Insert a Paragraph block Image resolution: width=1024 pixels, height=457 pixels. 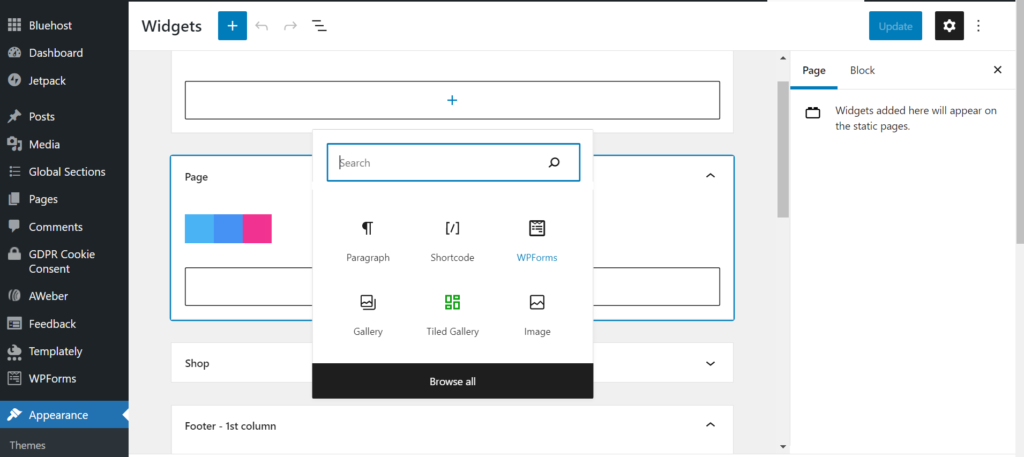pyautogui.click(x=368, y=240)
